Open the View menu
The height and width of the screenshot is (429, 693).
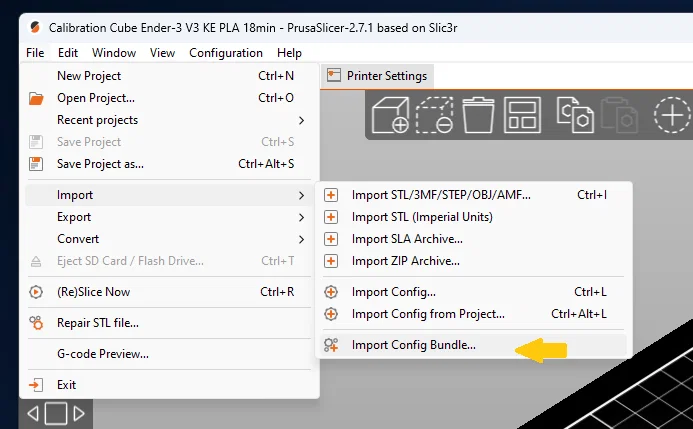coord(162,53)
